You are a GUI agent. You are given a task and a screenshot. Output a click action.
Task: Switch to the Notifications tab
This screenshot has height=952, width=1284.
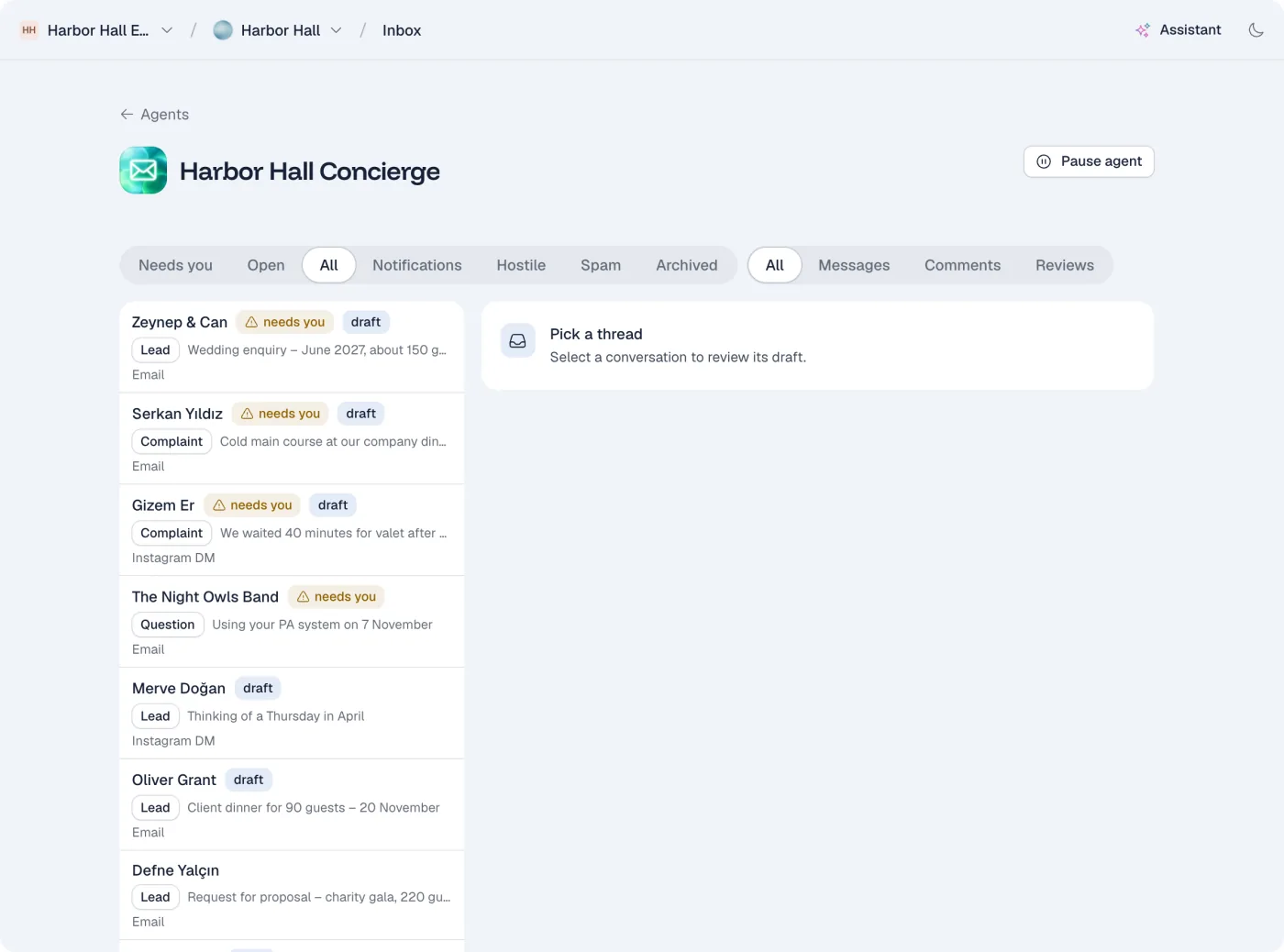pyautogui.click(x=417, y=265)
